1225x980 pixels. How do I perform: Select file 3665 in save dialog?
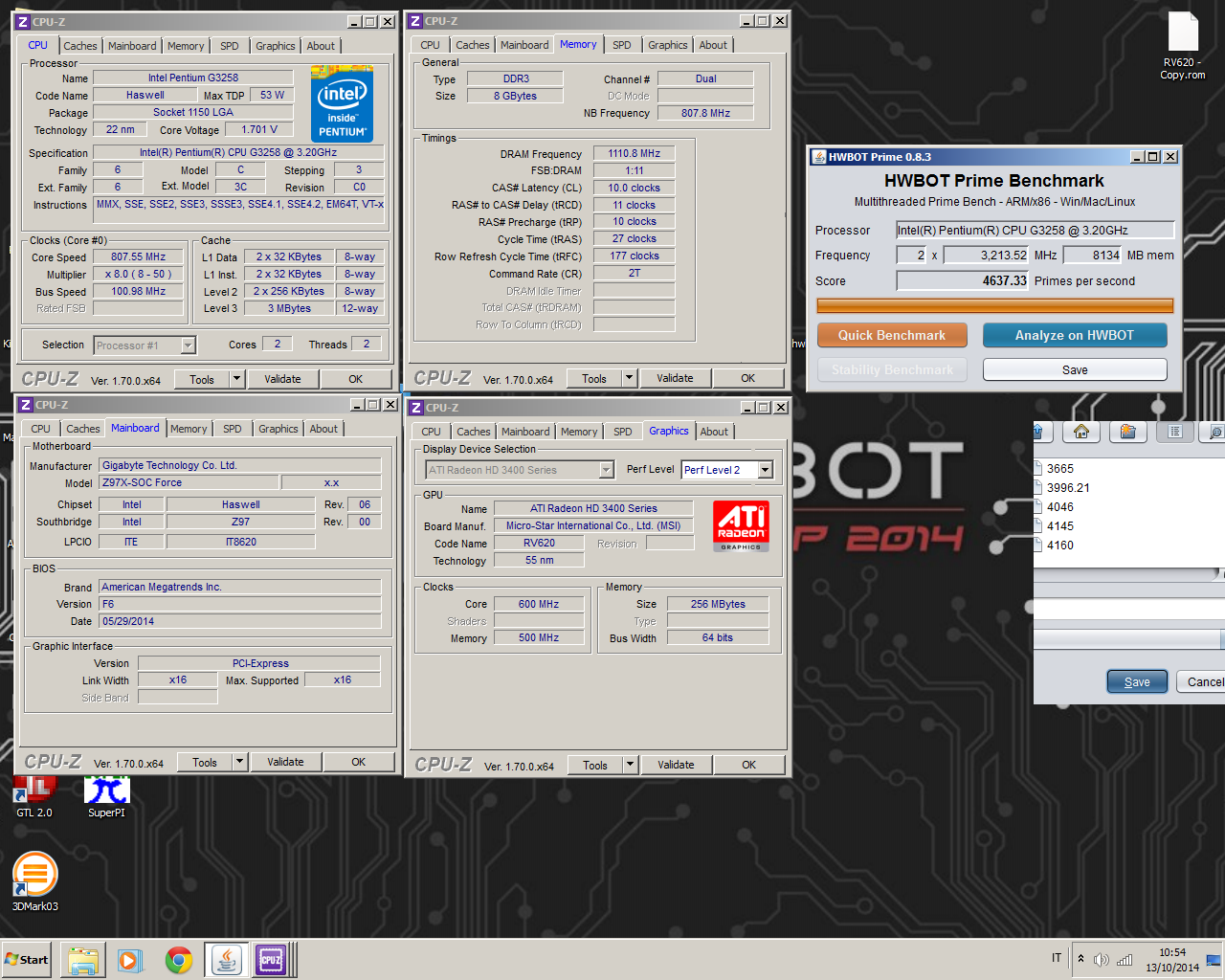click(1059, 469)
